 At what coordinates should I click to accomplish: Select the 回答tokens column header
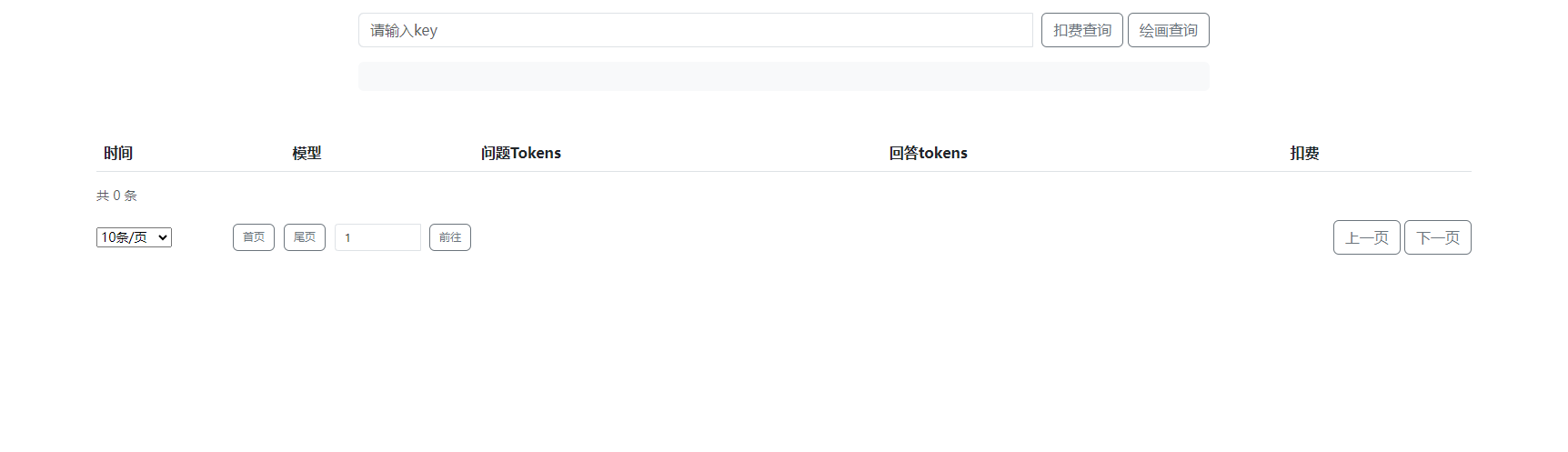(x=929, y=153)
